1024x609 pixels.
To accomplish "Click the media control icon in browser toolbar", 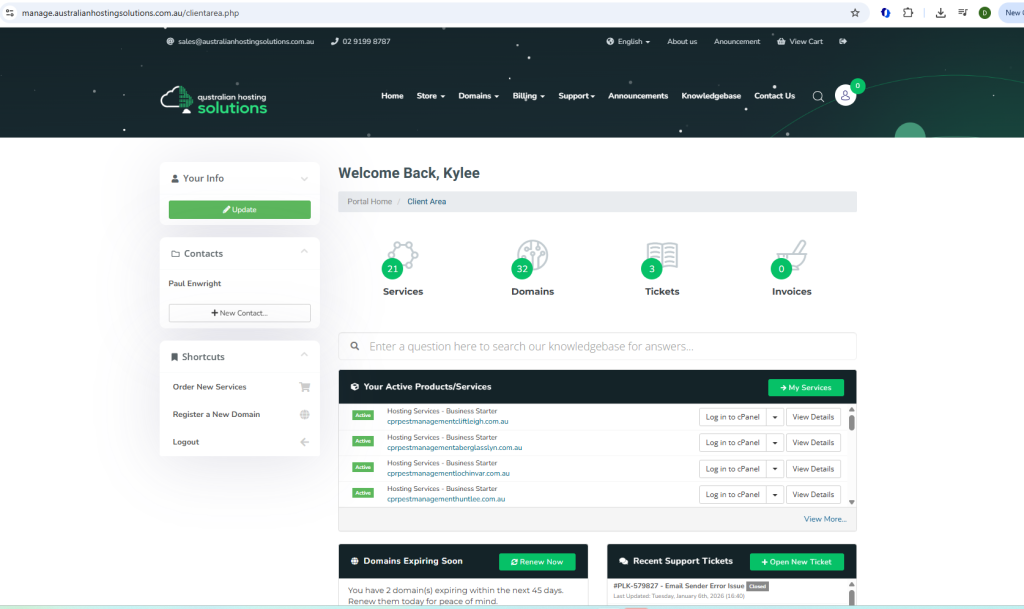I will [x=963, y=12].
